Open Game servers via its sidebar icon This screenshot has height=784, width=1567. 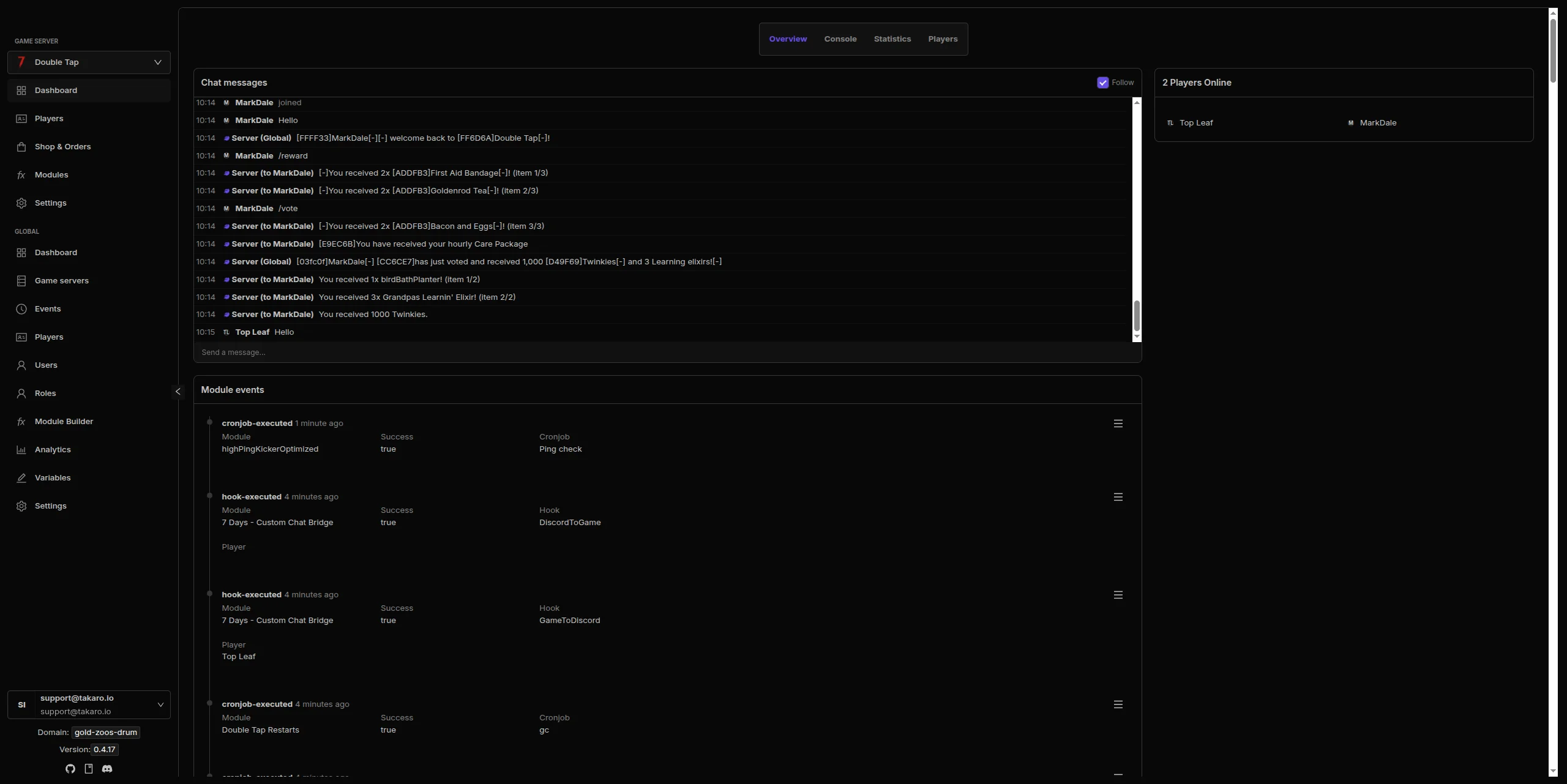[x=21, y=280]
